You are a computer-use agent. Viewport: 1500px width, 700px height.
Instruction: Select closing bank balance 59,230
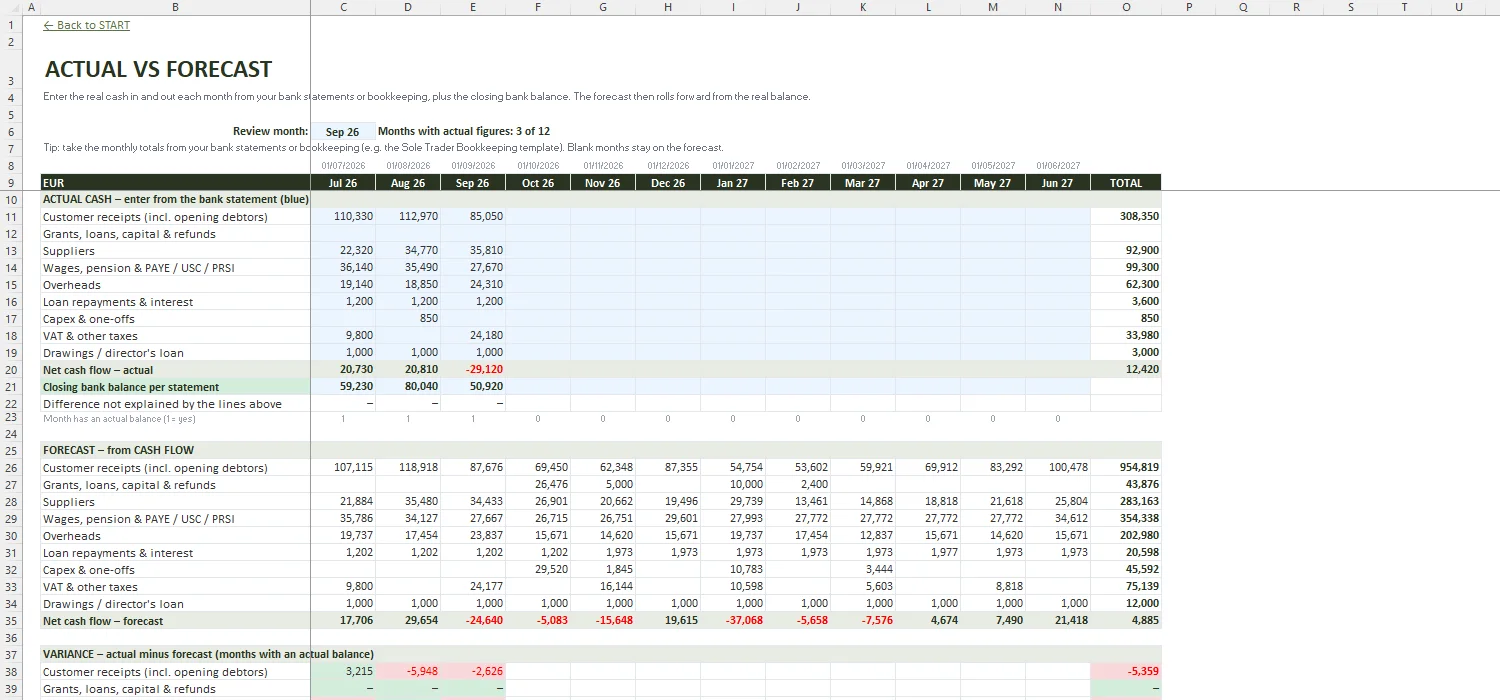tap(343, 387)
